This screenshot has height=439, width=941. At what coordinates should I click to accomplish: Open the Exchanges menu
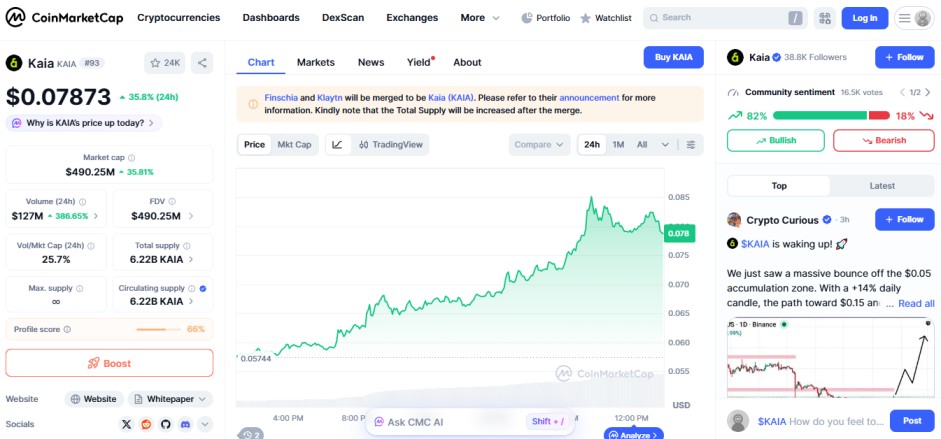tap(412, 18)
